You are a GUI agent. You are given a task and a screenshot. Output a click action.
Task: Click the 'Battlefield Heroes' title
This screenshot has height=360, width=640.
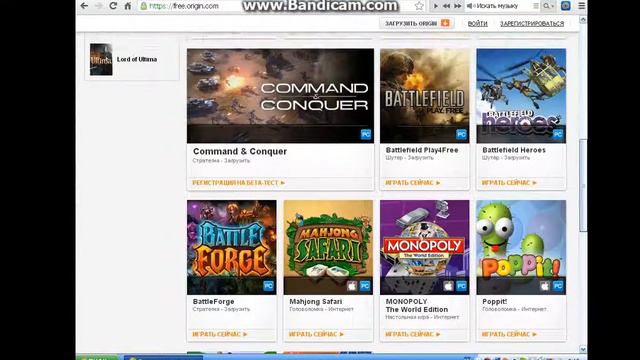pos(514,150)
